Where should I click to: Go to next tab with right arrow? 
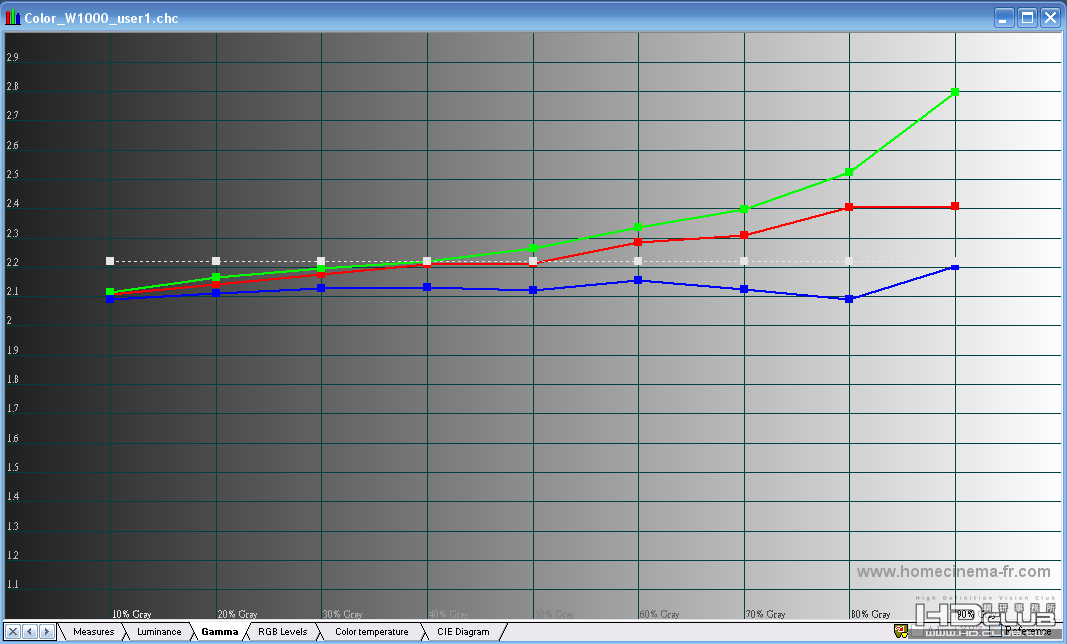coord(46,632)
